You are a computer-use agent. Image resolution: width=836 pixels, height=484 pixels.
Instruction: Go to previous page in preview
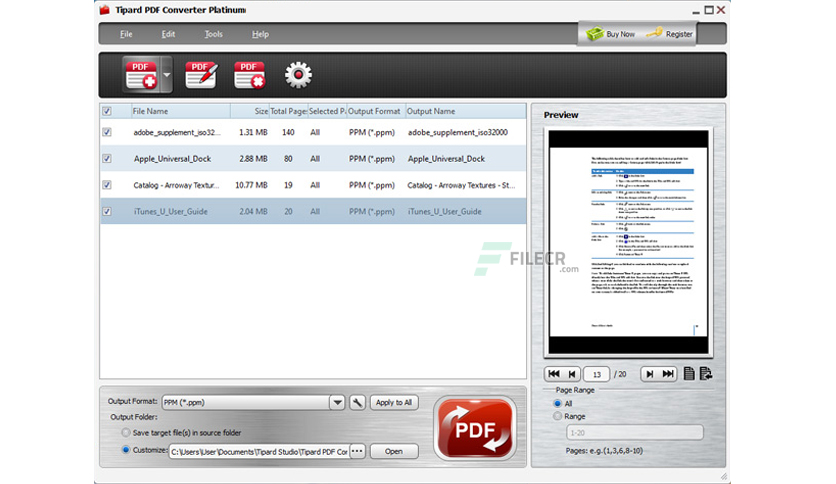572,374
